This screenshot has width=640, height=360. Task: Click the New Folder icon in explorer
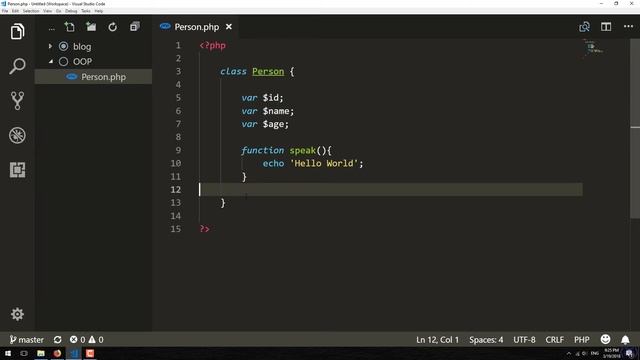(91, 27)
